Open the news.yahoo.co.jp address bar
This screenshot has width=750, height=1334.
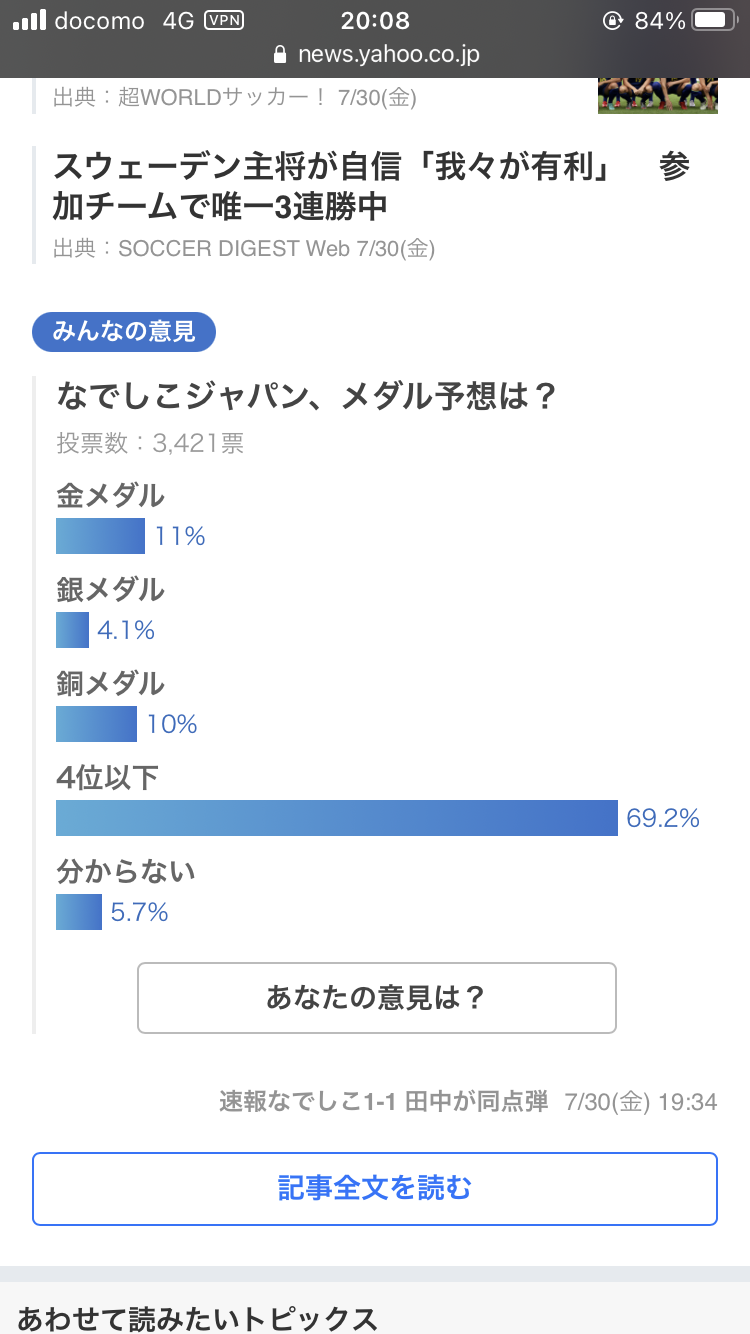click(x=388, y=54)
